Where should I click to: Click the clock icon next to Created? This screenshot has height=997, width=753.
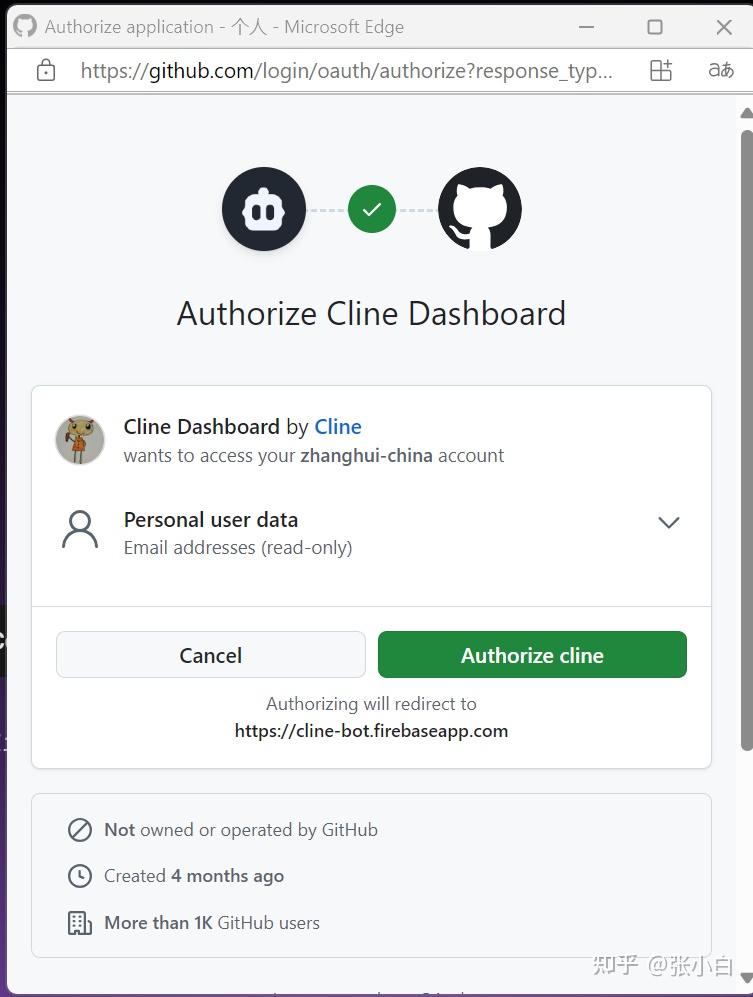pos(79,876)
